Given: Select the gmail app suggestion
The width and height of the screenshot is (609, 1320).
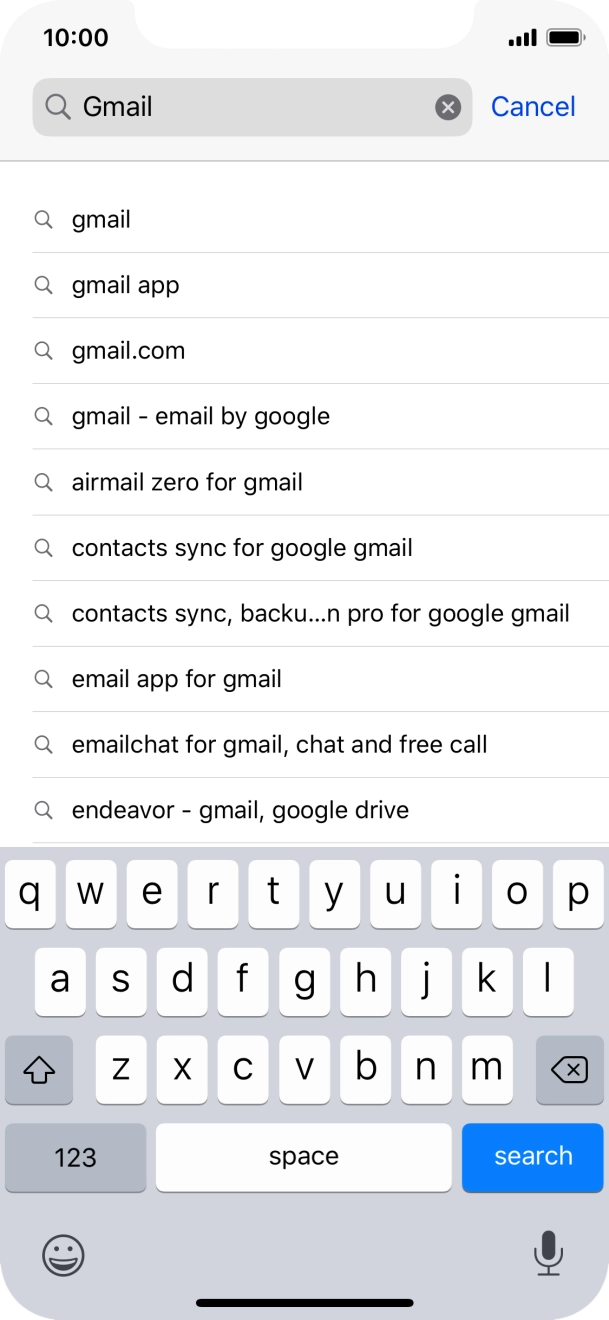Looking at the screenshot, I should [x=125, y=285].
